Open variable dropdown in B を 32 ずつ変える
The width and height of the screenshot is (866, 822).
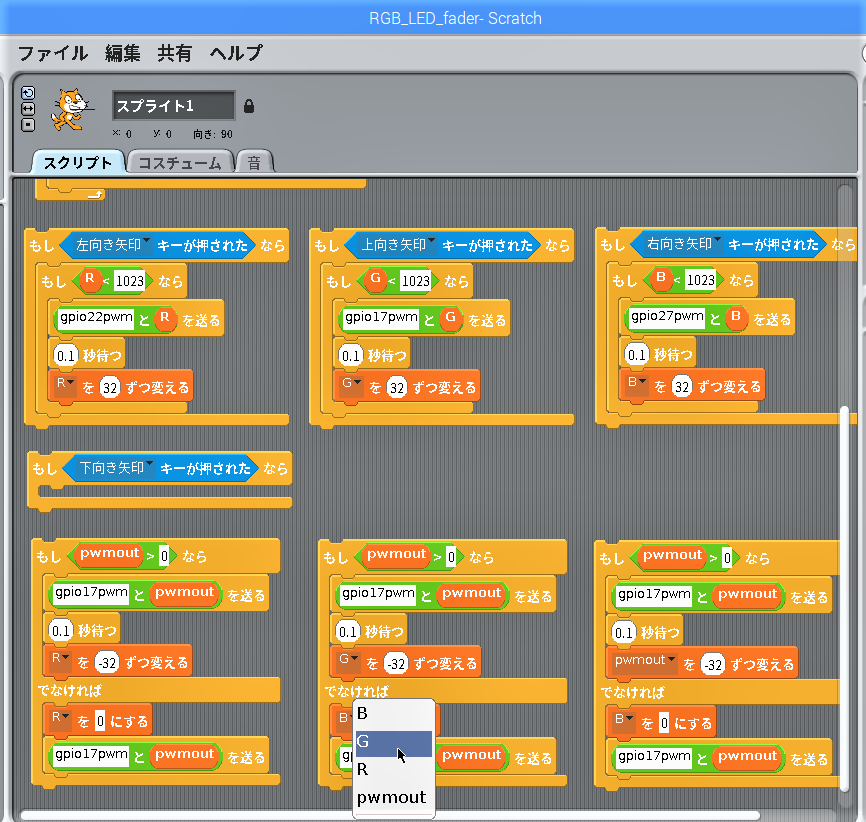(636, 383)
